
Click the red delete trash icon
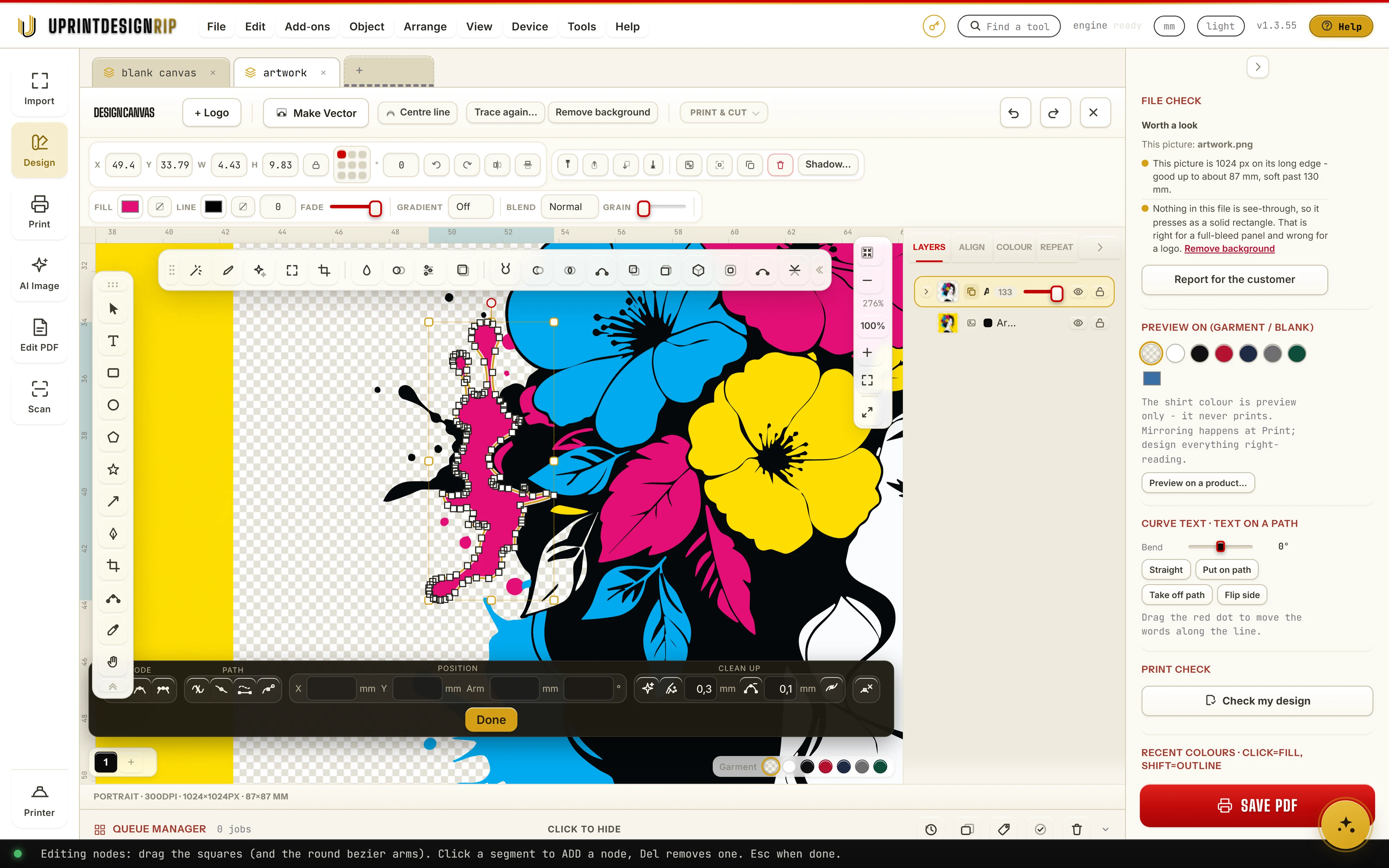[x=780, y=165]
